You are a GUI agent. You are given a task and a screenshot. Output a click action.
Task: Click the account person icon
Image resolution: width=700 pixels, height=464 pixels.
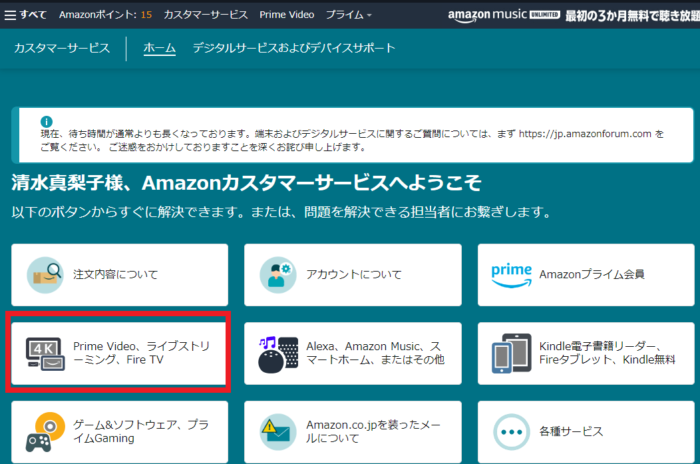pyautogui.click(x=278, y=275)
